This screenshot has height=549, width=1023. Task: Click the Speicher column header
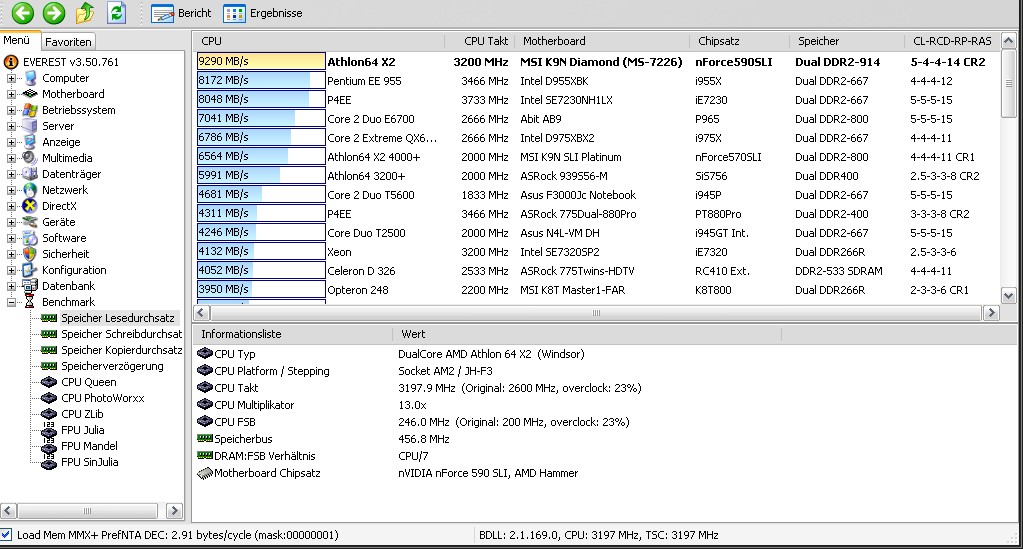click(847, 41)
